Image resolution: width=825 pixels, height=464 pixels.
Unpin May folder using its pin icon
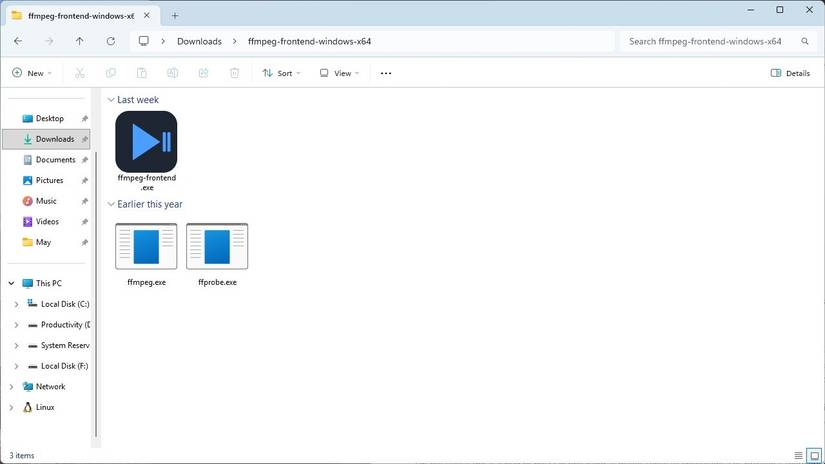tap(85, 243)
